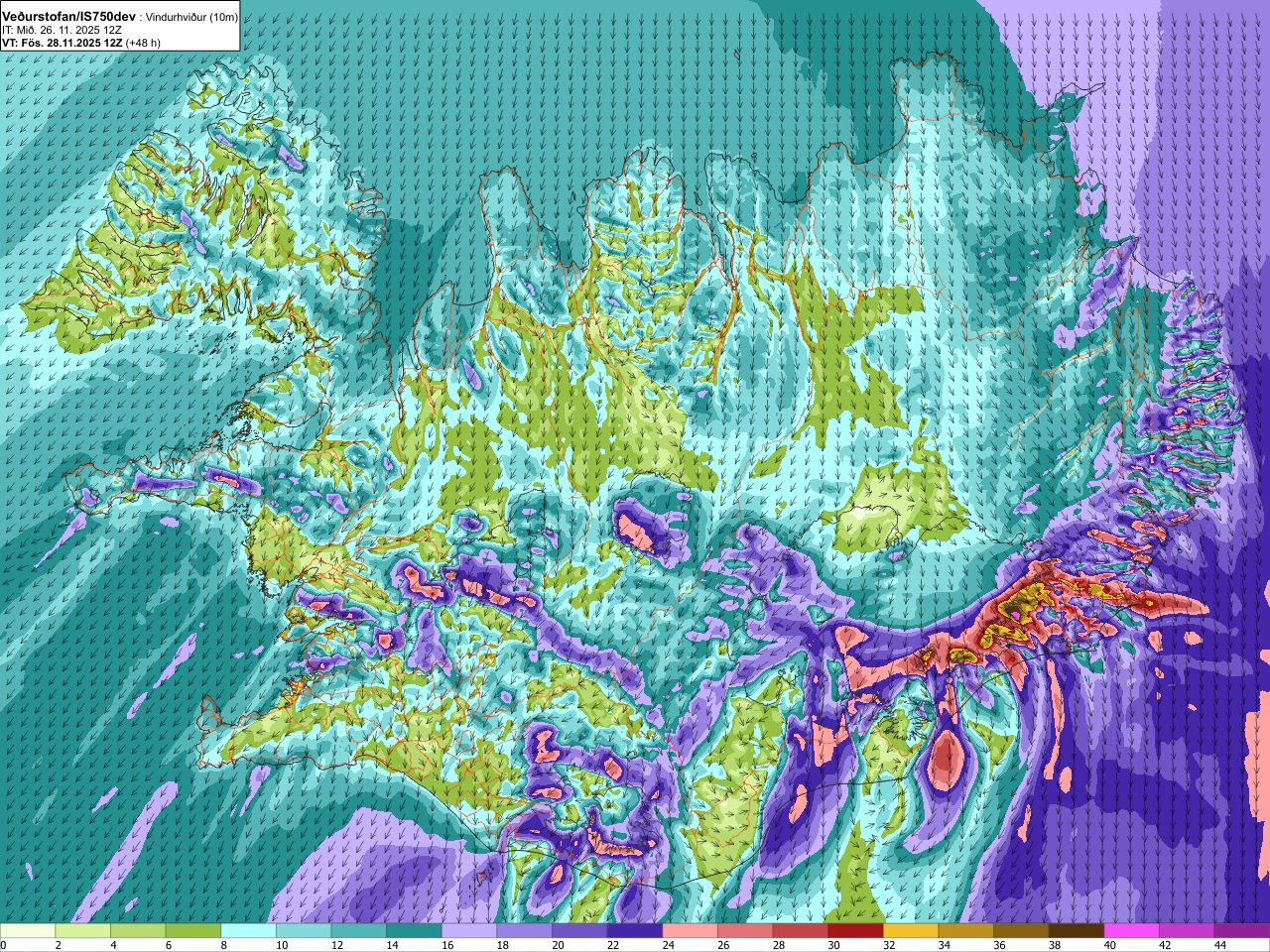Image resolution: width=1270 pixels, height=952 pixels.
Task: Select the gold 34–36 legend swatch
Action: [966, 931]
